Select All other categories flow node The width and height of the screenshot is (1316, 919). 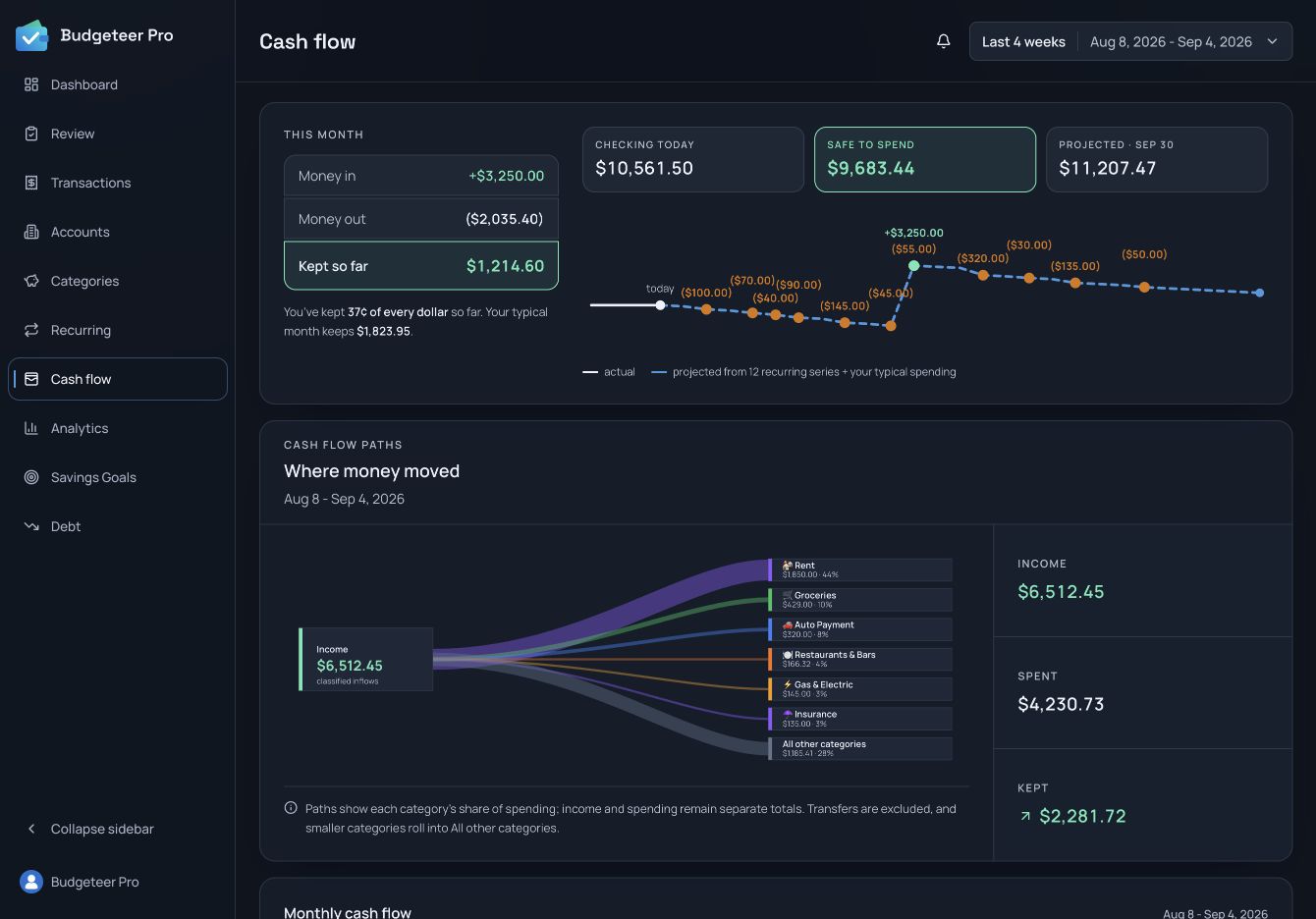click(860, 748)
